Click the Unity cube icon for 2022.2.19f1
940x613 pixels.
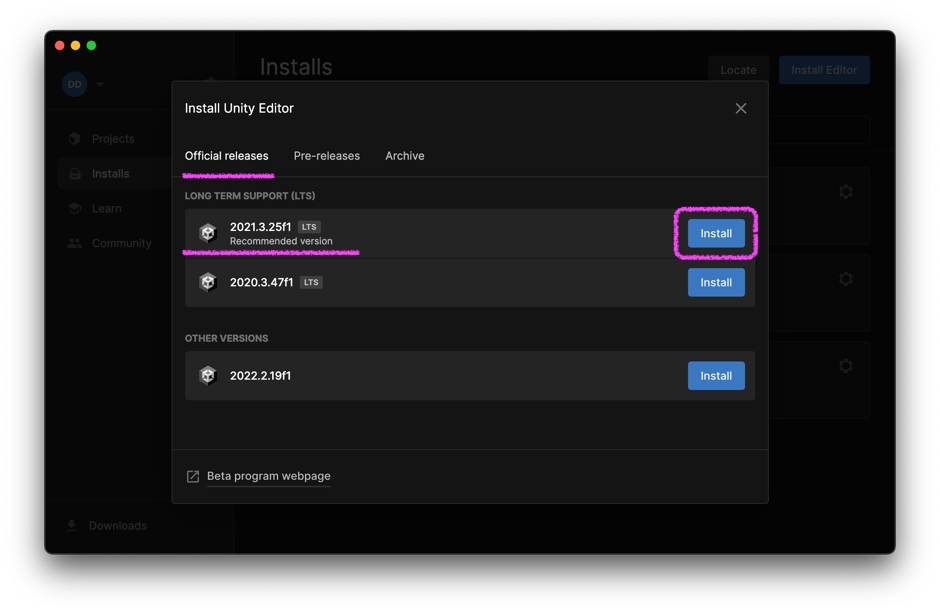tap(207, 376)
